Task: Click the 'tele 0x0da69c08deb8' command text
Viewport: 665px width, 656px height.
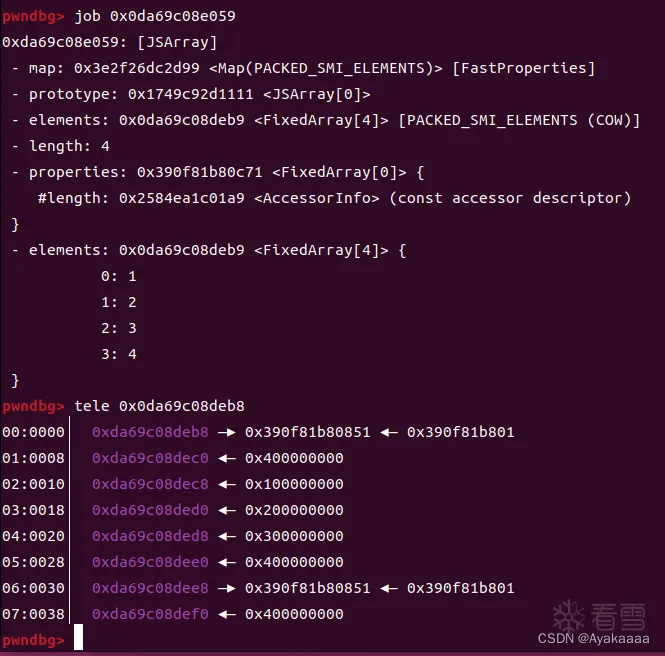Action: pos(159,406)
